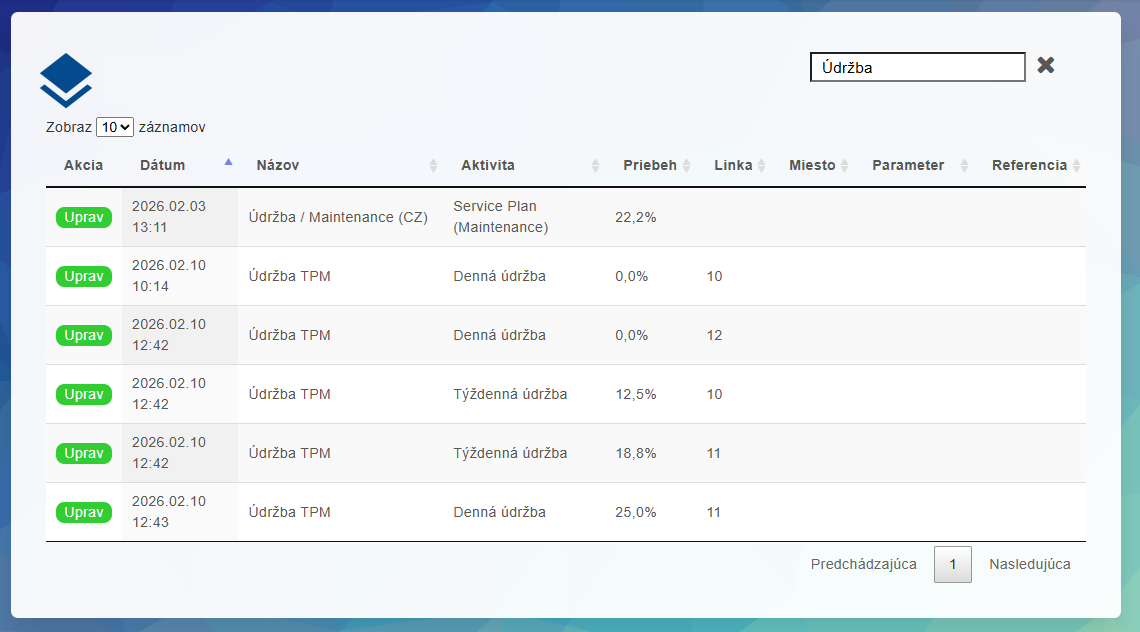Click the blue layers logo icon
This screenshot has height=632, width=1140.
tap(66, 80)
